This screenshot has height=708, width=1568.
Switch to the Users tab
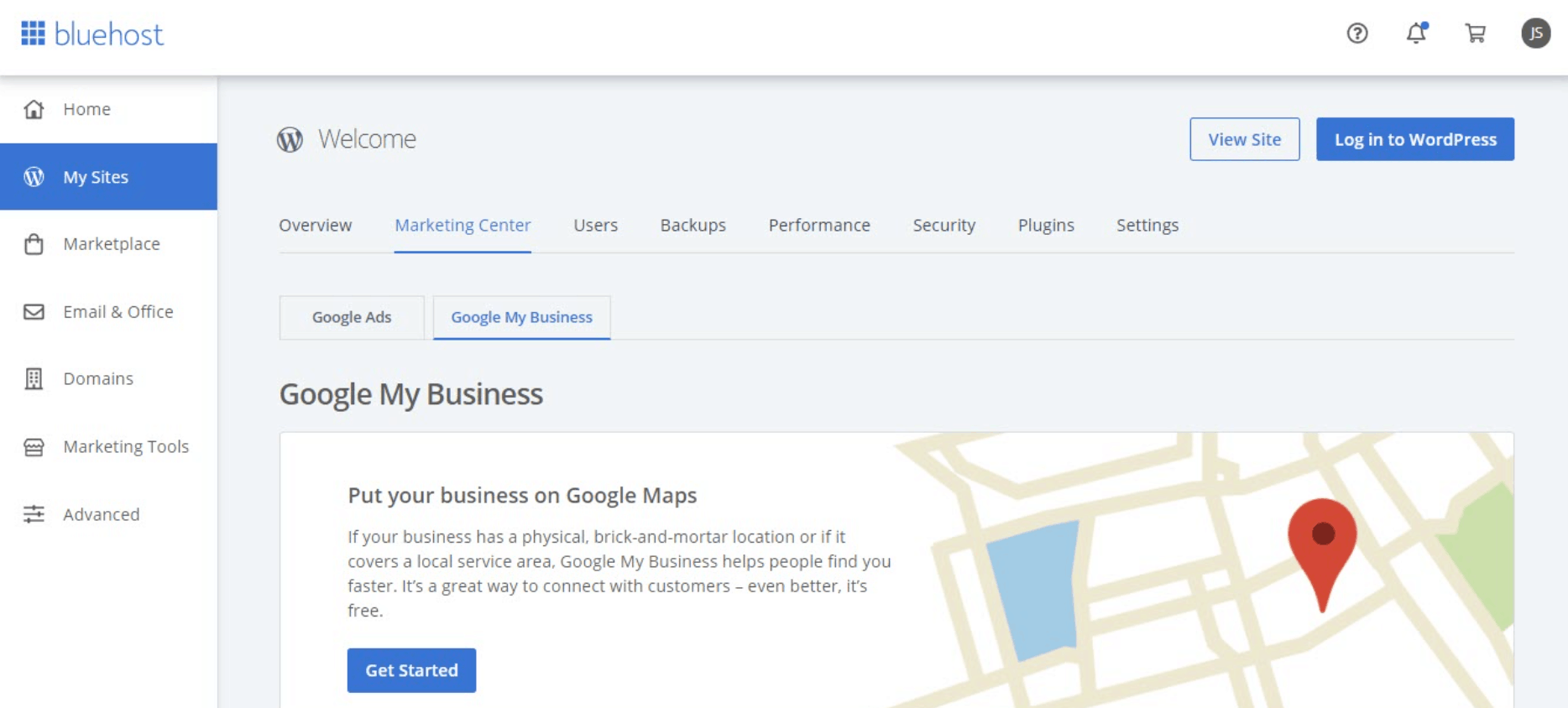[596, 225]
